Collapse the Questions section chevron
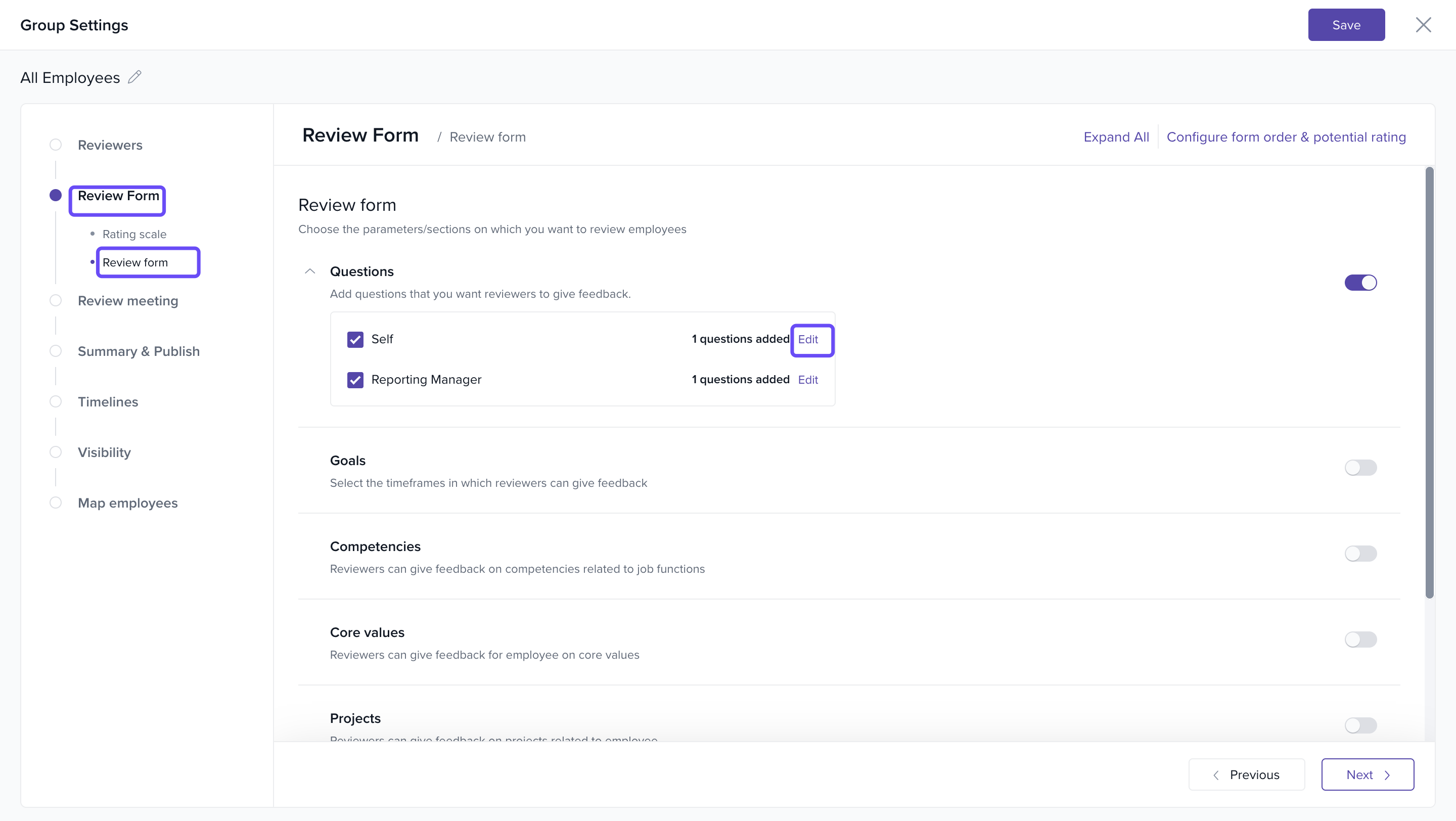 (x=310, y=271)
